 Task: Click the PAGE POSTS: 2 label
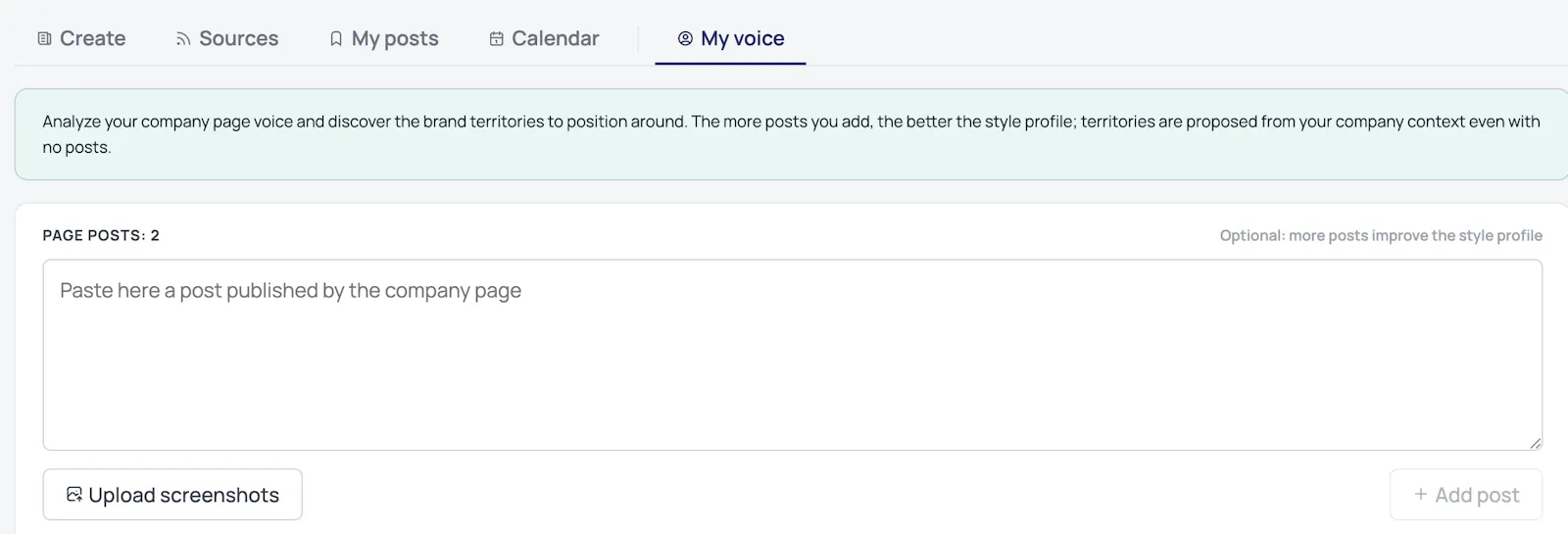101,235
